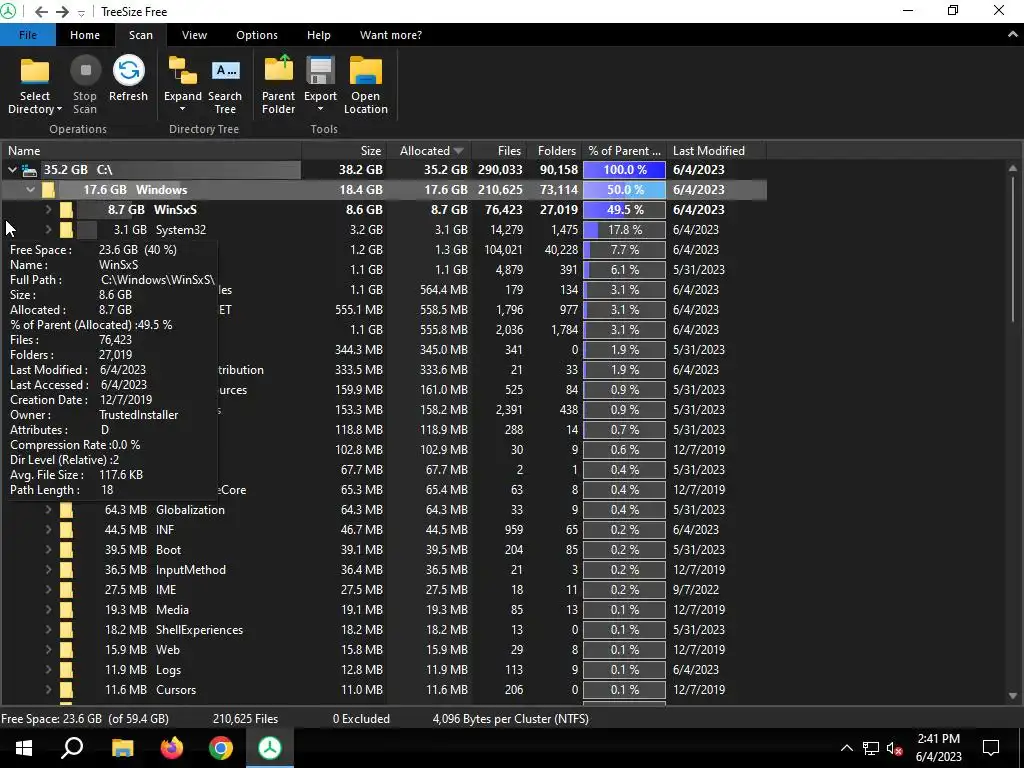Sort by Size column header
Viewport: 1024px width, 768px height.
coord(344,151)
